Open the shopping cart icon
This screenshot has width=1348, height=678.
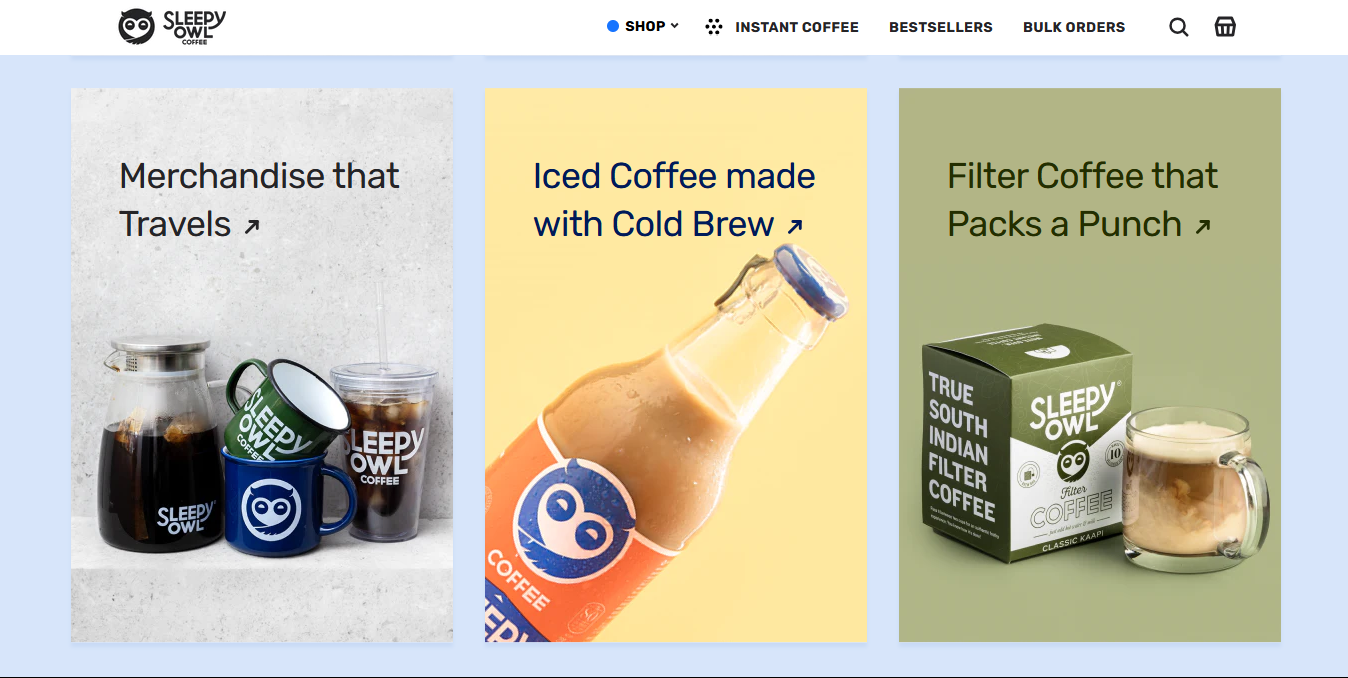coord(1225,27)
